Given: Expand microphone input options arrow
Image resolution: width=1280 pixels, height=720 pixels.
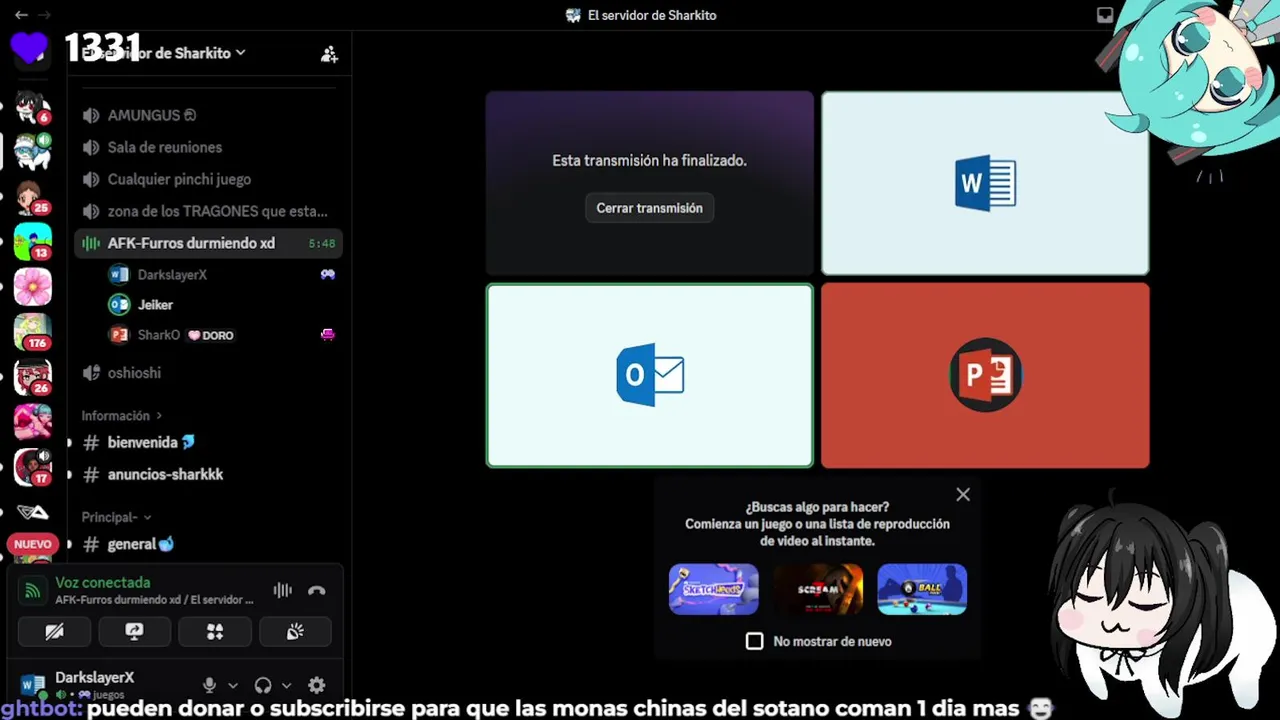Looking at the screenshot, I should [233, 685].
